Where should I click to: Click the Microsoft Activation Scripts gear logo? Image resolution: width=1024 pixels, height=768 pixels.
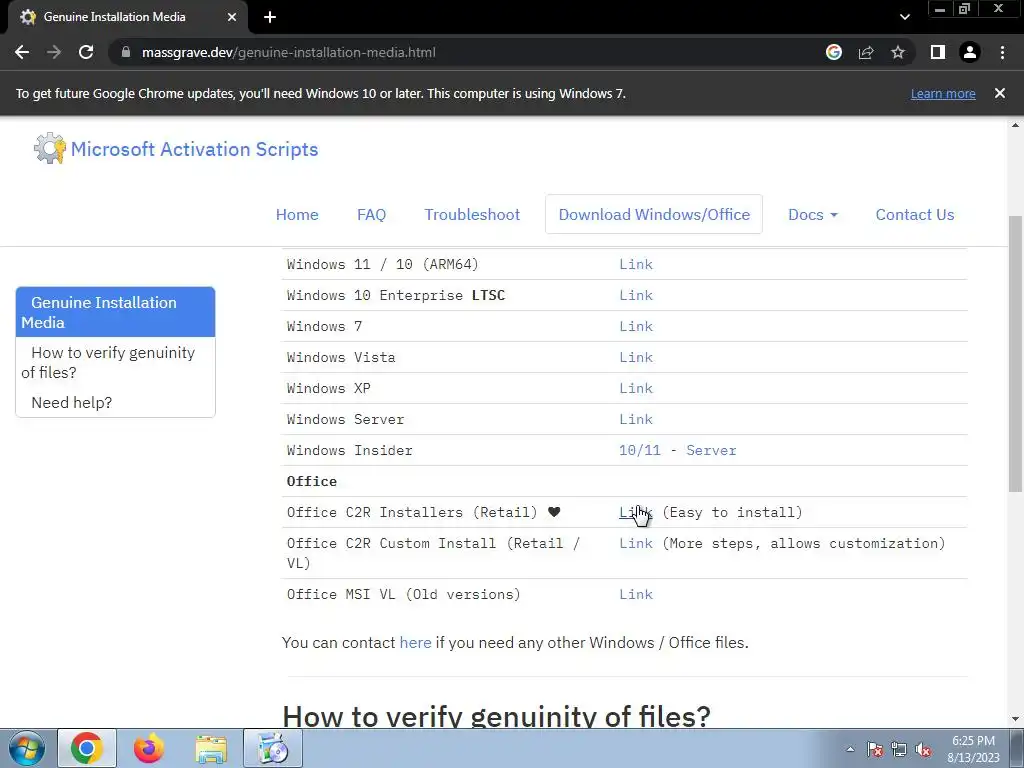pos(50,148)
